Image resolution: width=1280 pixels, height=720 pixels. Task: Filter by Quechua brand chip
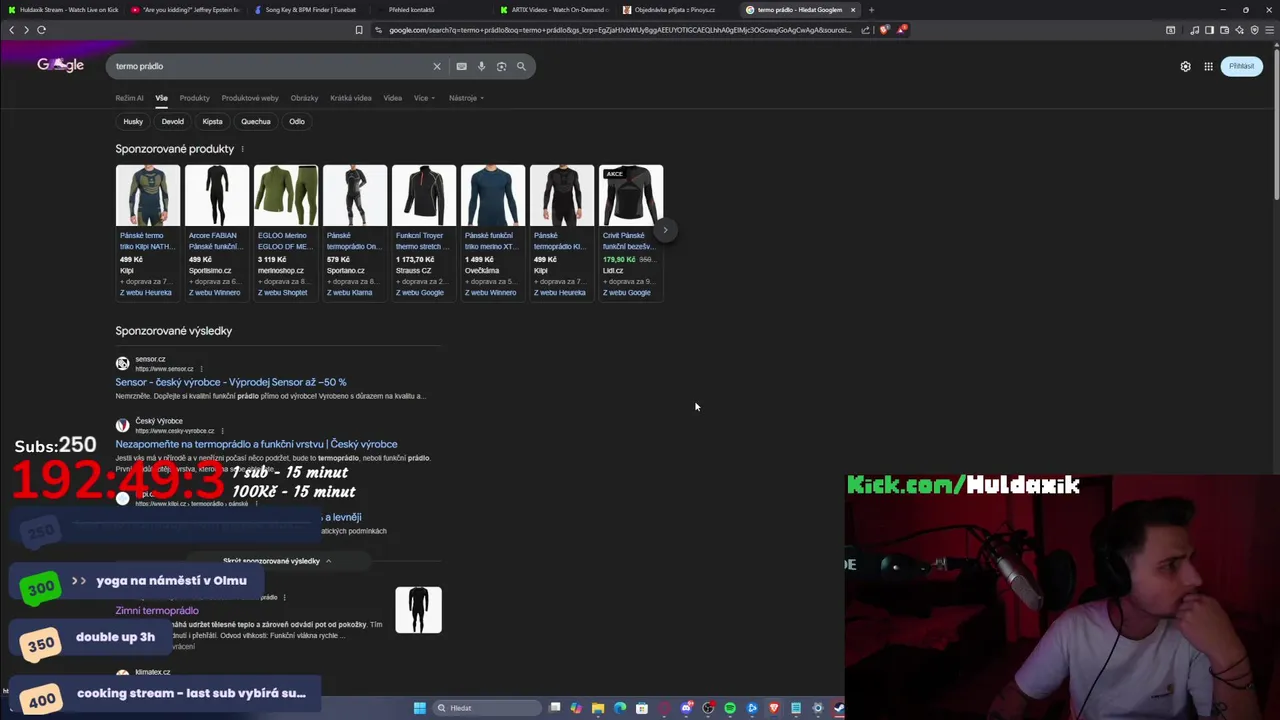[x=256, y=121]
